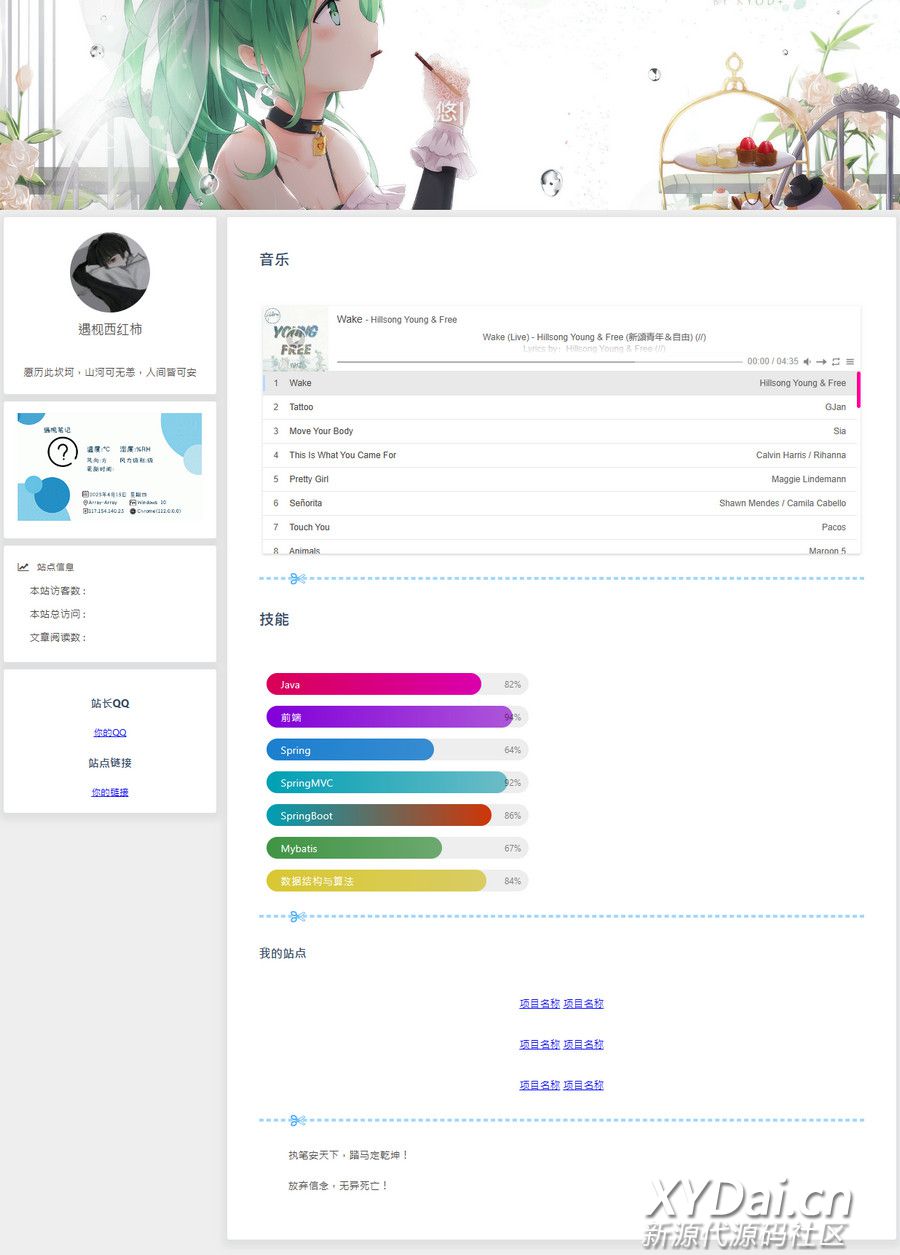This screenshot has width=900, height=1255.
Task: Toggle the loop mode icon in player
Action: [836, 362]
